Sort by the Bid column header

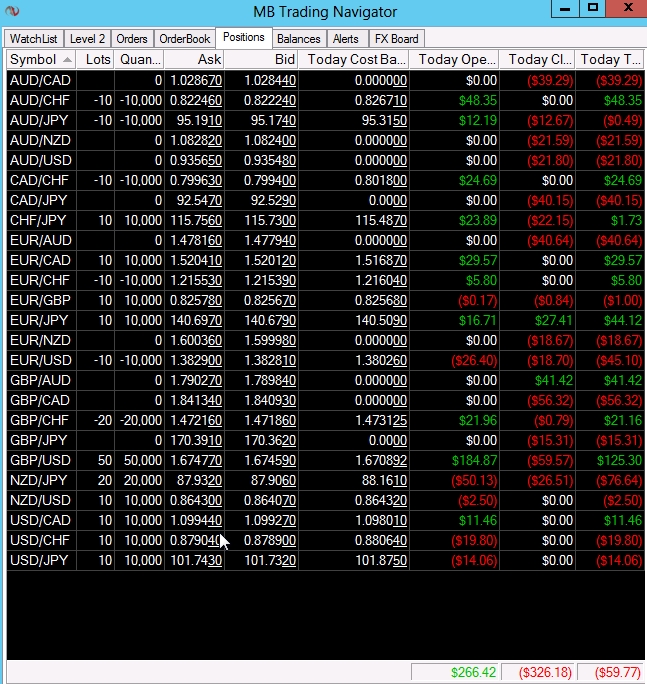(261, 59)
